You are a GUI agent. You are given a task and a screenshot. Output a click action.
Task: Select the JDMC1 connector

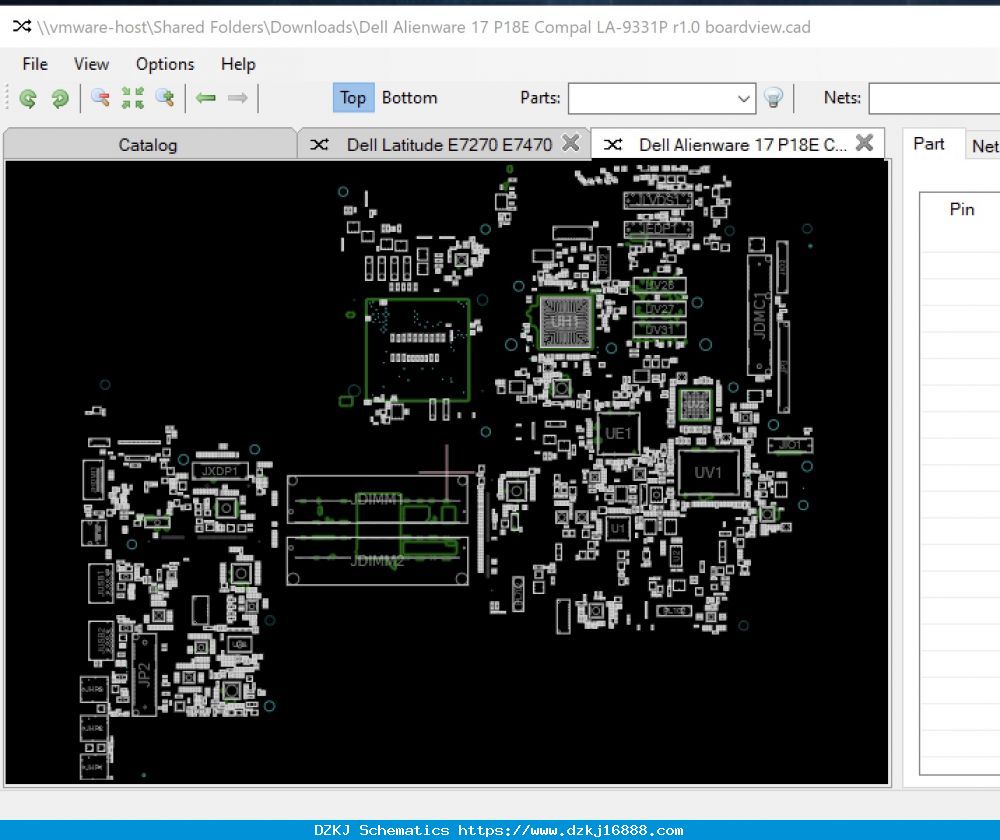pyautogui.click(x=759, y=316)
